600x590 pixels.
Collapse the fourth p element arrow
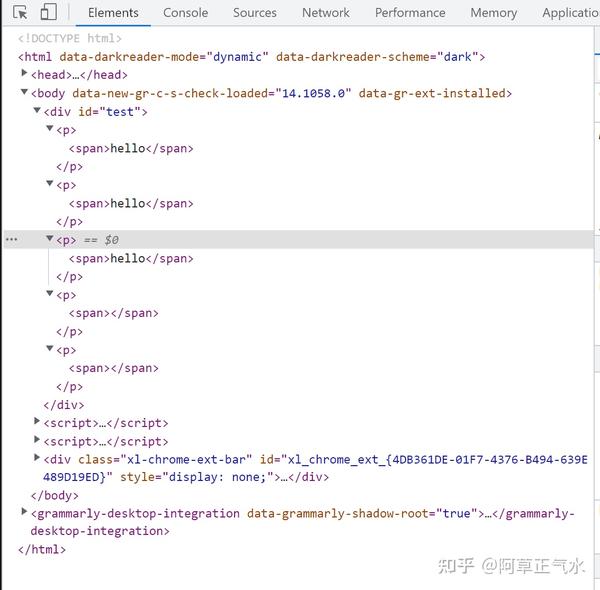point(50,293)
